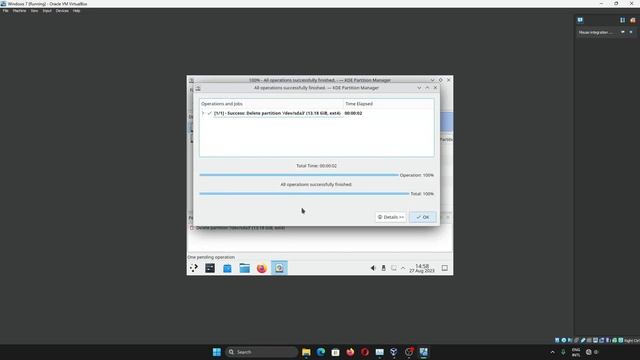This screenshot has width=640, height=360.
Task: Open Microsoft Store from Windows taskbar
Action: pos(336,352)
